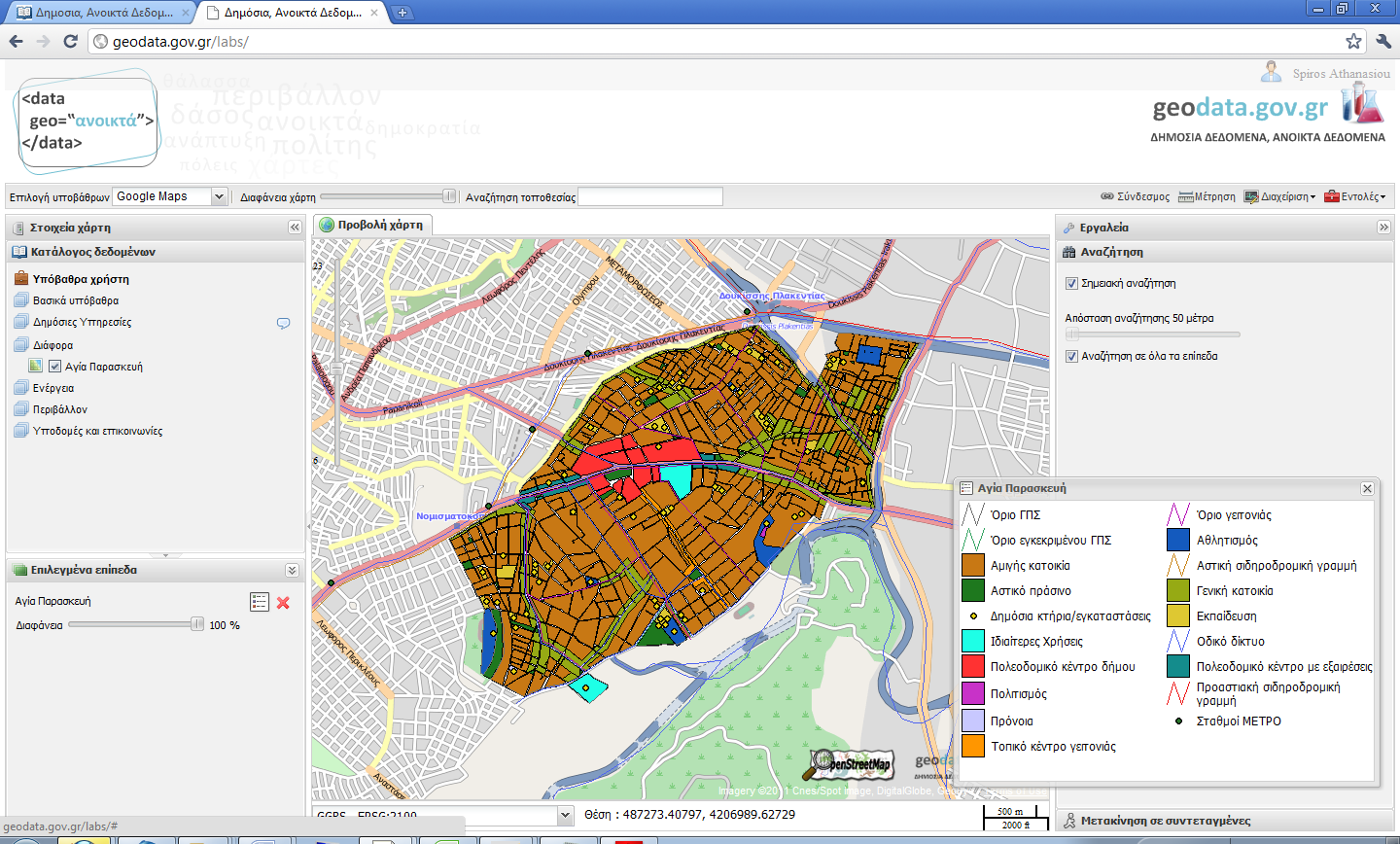
Task: Click the user avatar icon
Action: coord(1271,72)
